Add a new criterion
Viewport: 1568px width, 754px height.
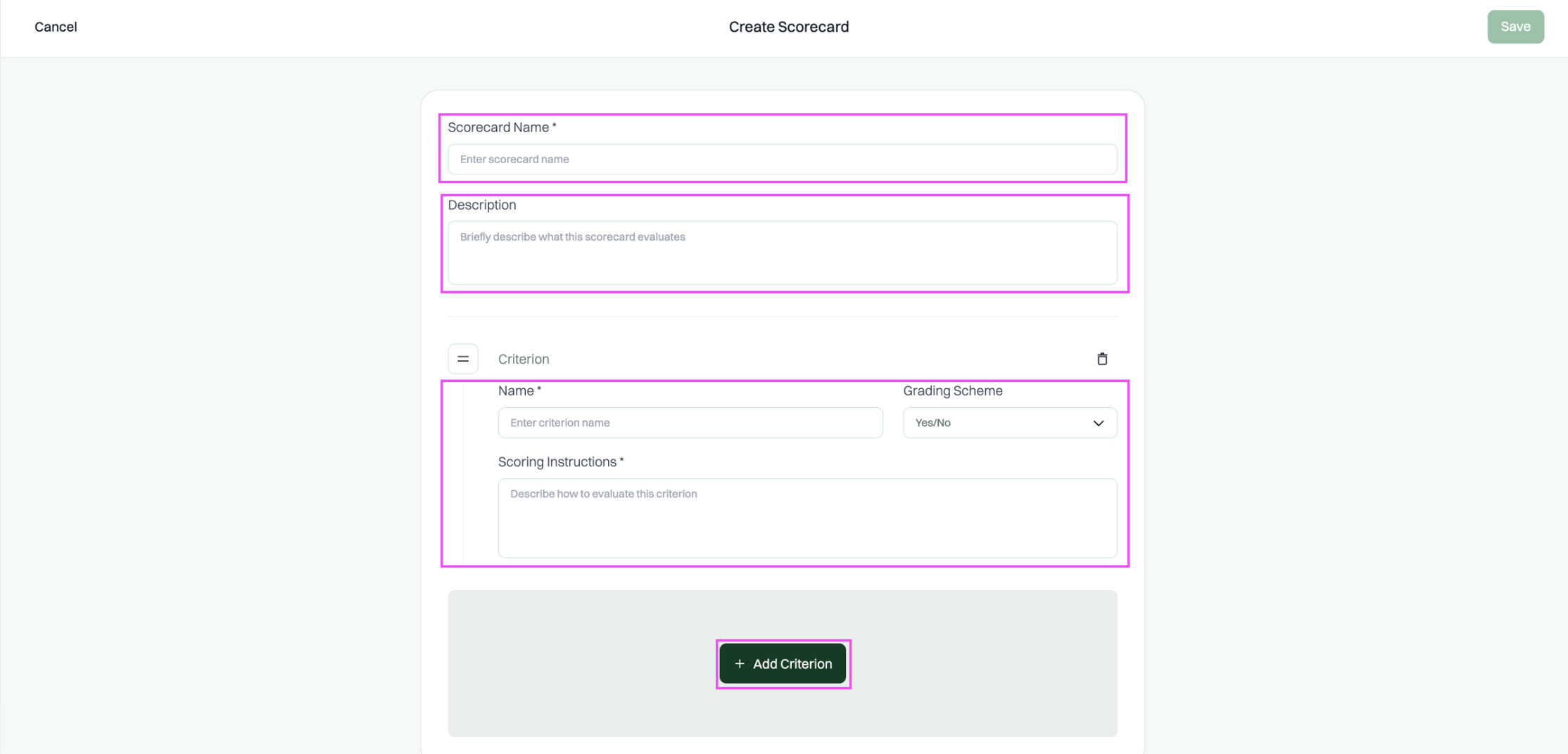tap(783, 663)
